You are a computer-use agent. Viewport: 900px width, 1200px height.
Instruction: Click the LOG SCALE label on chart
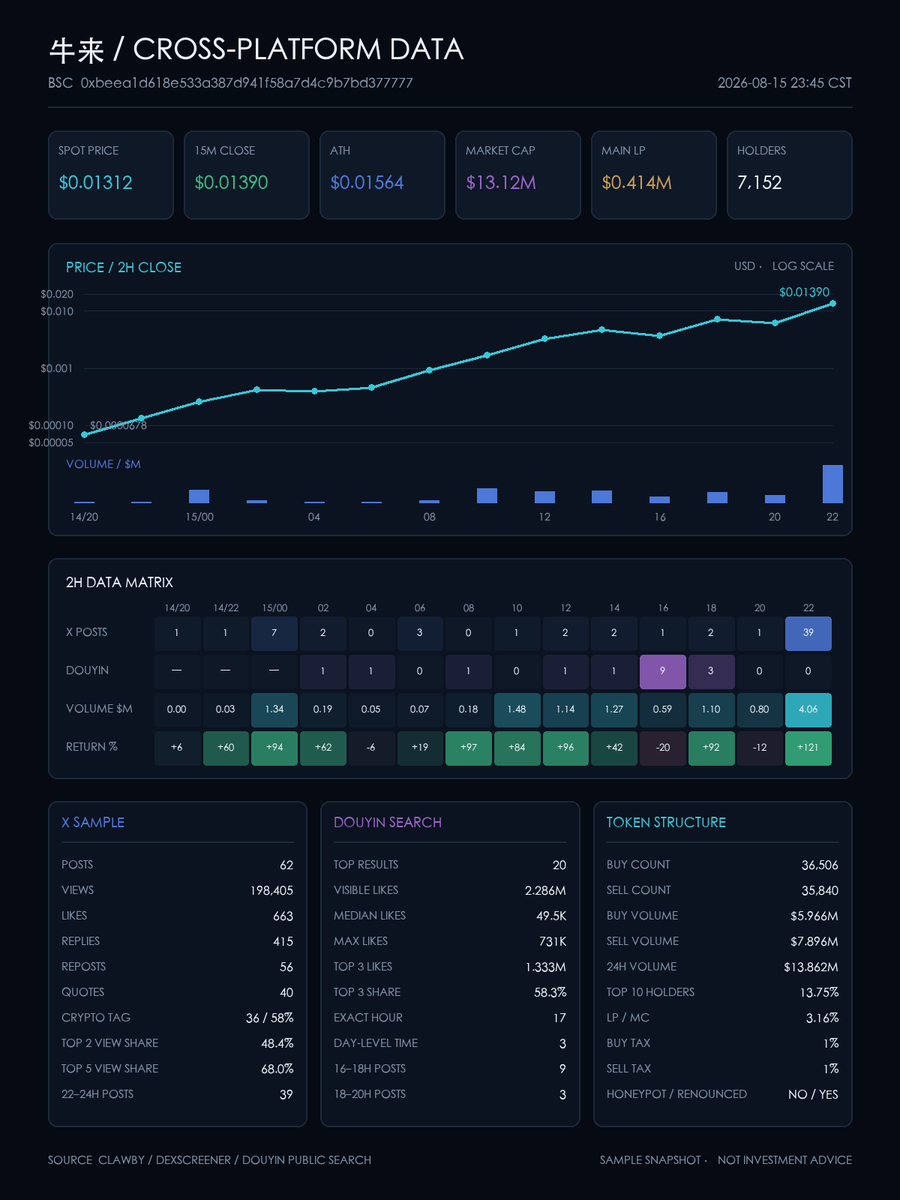pos(803,266)
